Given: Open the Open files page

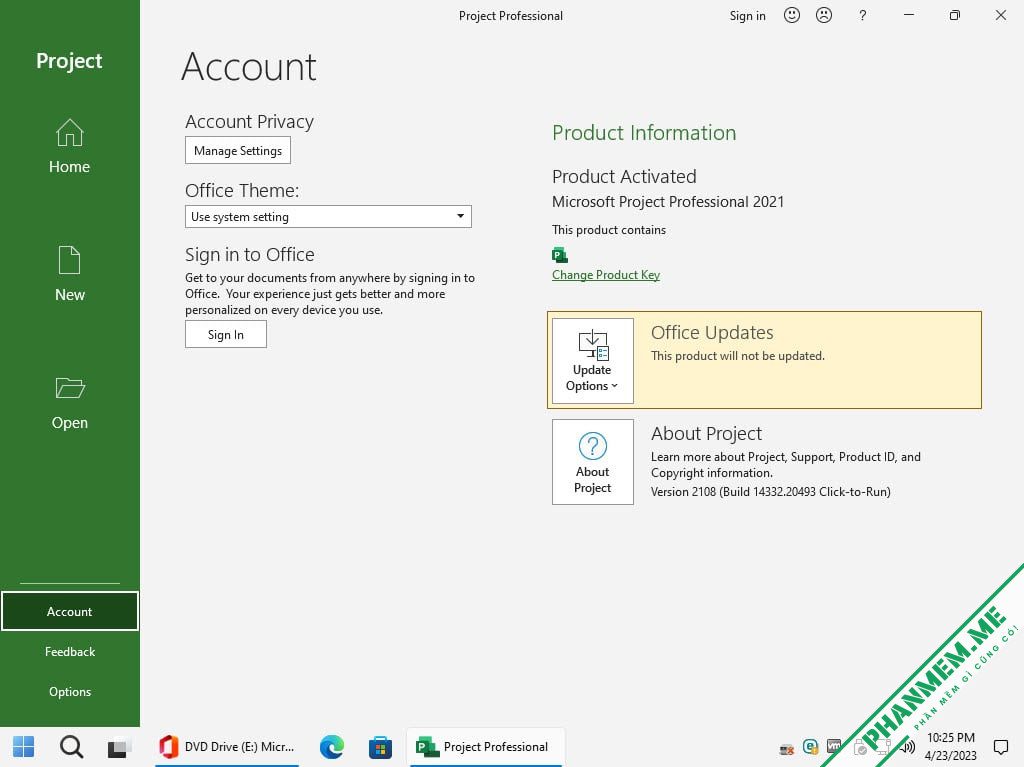Looking at the screenshot, I should (x=69, y=403).
